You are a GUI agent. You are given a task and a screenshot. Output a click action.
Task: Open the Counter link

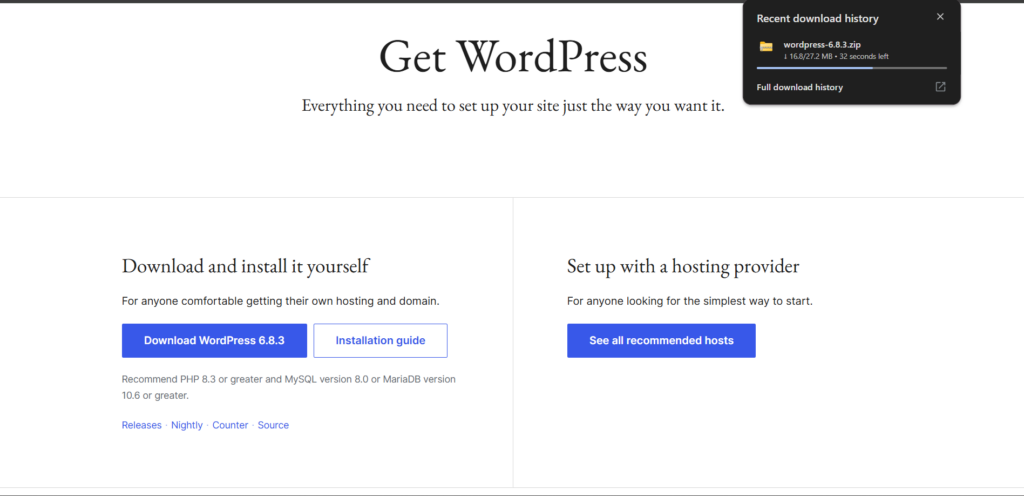coord(230,425)
